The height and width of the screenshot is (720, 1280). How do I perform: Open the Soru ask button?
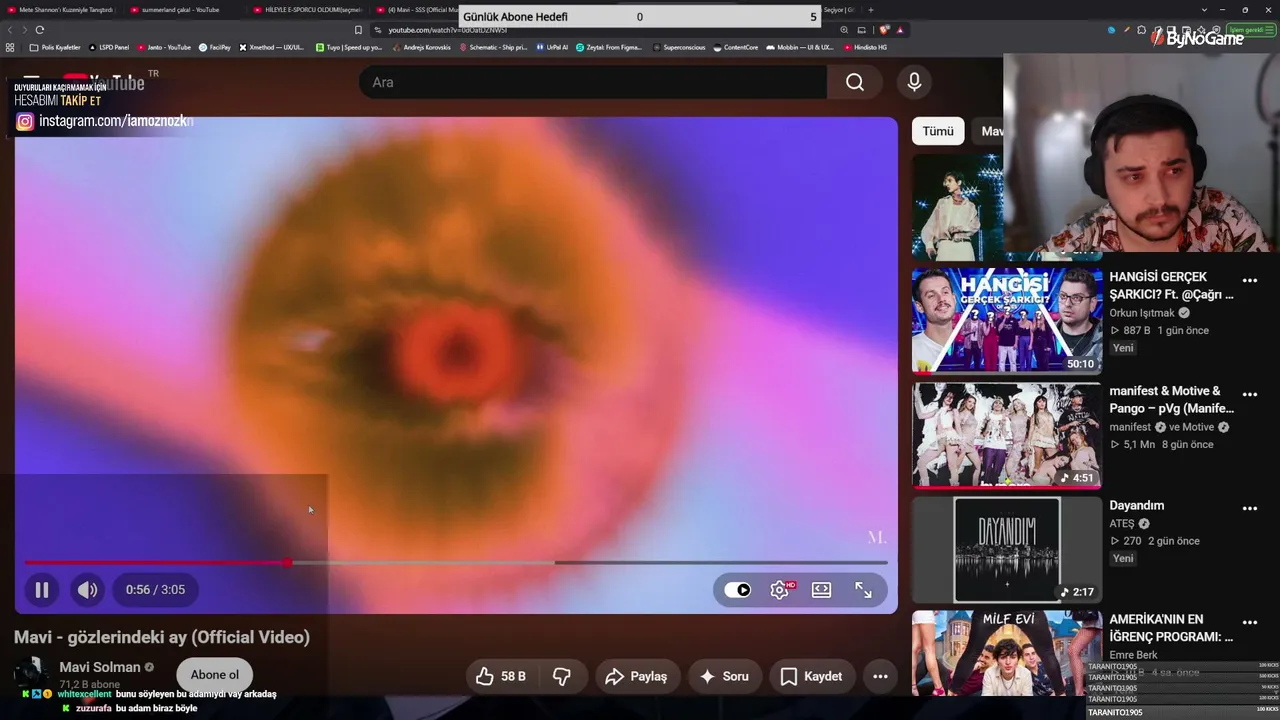[x=724, y=677]
